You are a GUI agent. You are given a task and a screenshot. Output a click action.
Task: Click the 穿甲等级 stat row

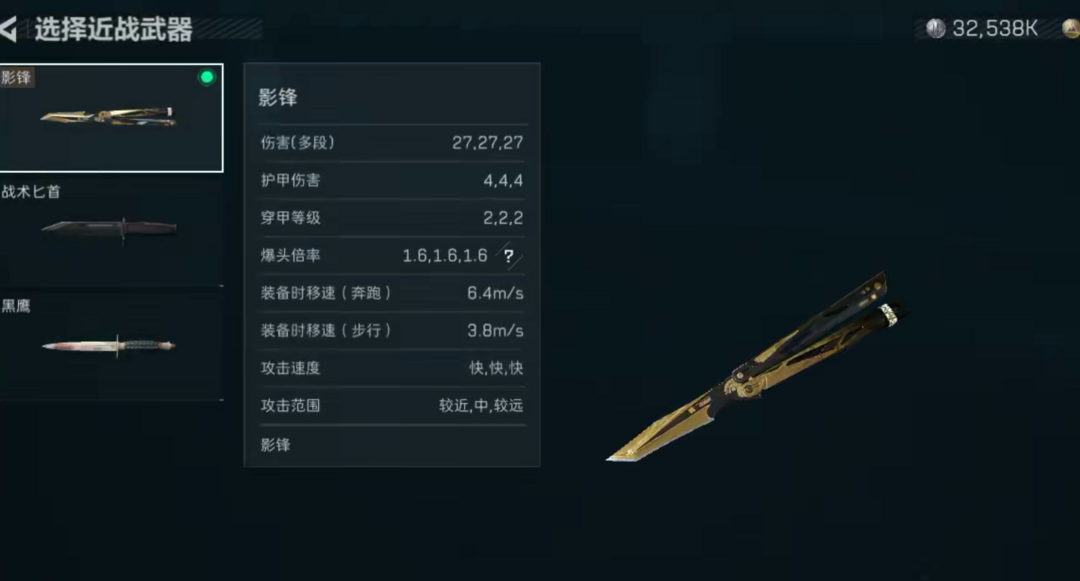392,218
